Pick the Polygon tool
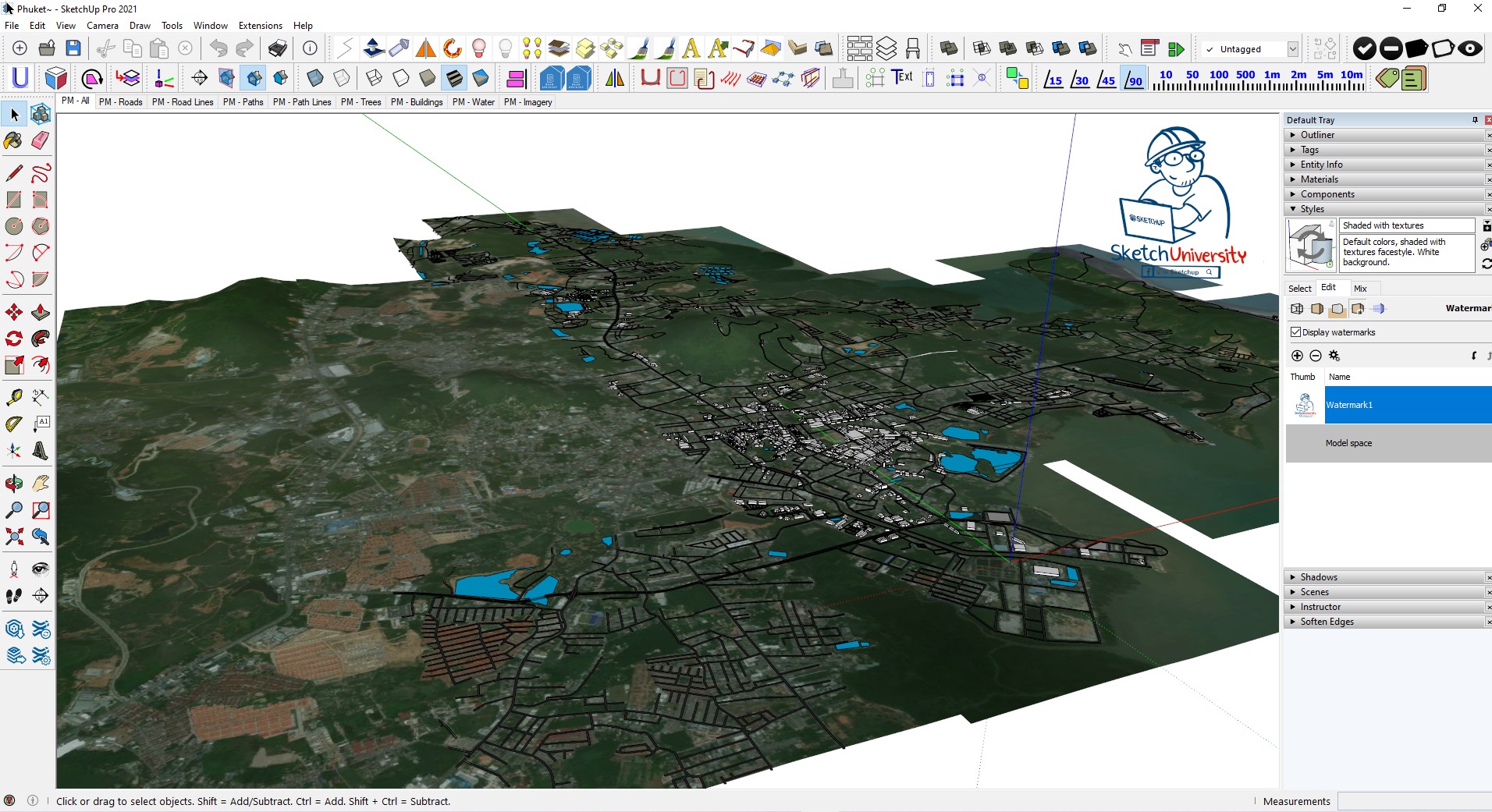Screen dimensions: 1492x812 (41, 226)
